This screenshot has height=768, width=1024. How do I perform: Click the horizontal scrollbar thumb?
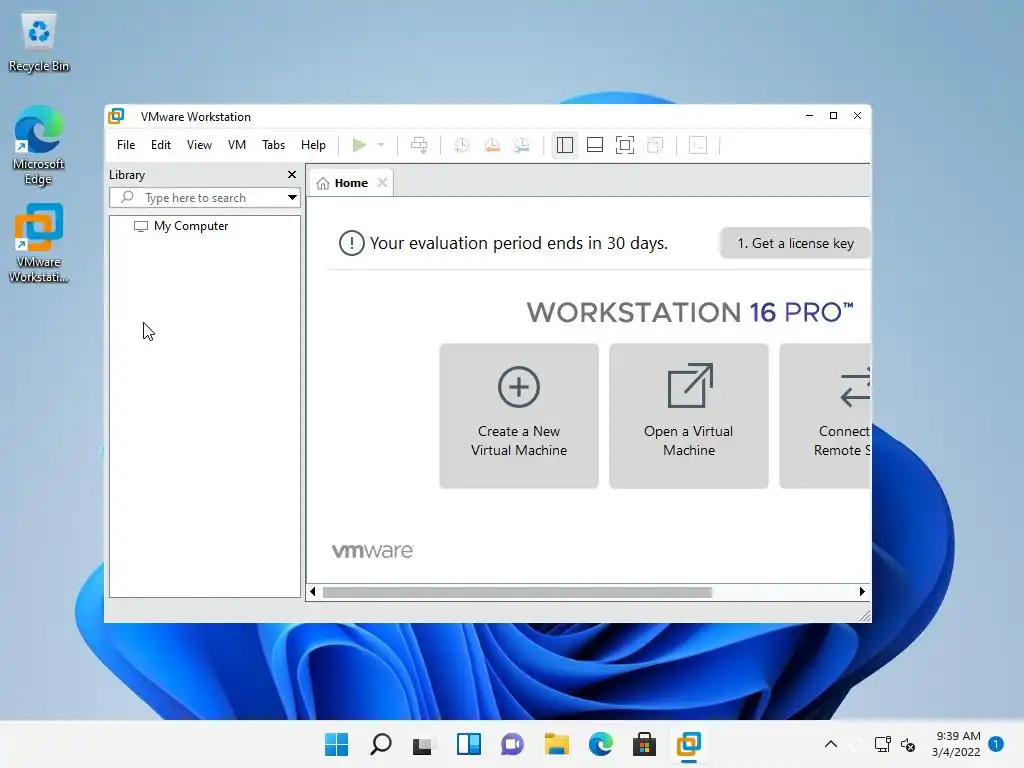517,592
